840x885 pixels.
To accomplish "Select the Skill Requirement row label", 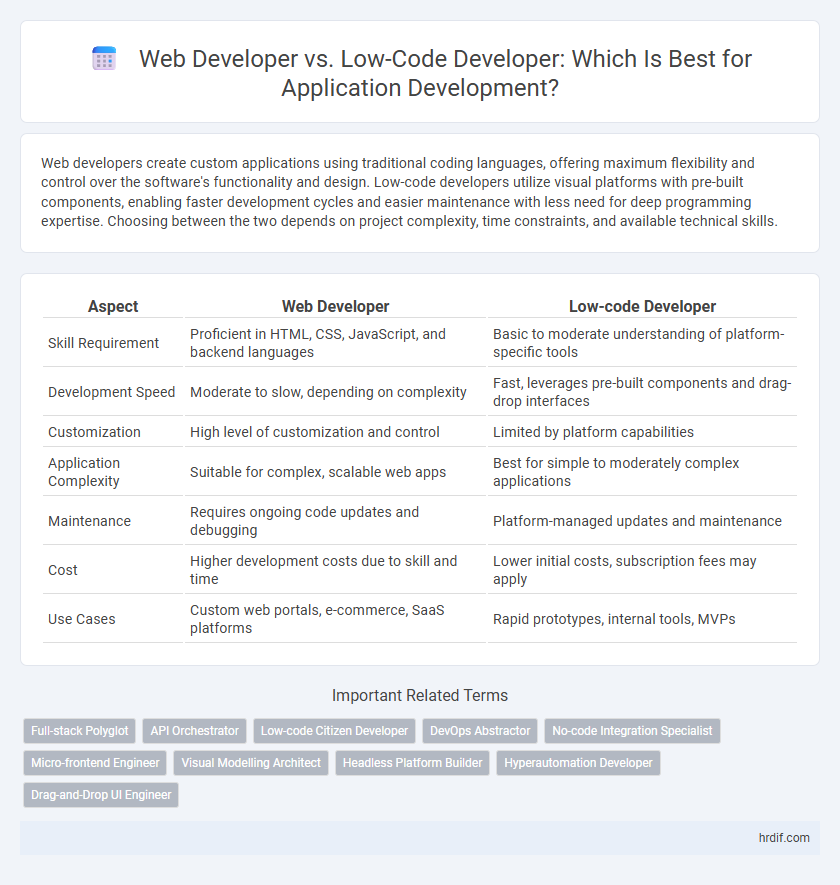I will point(103,343).
